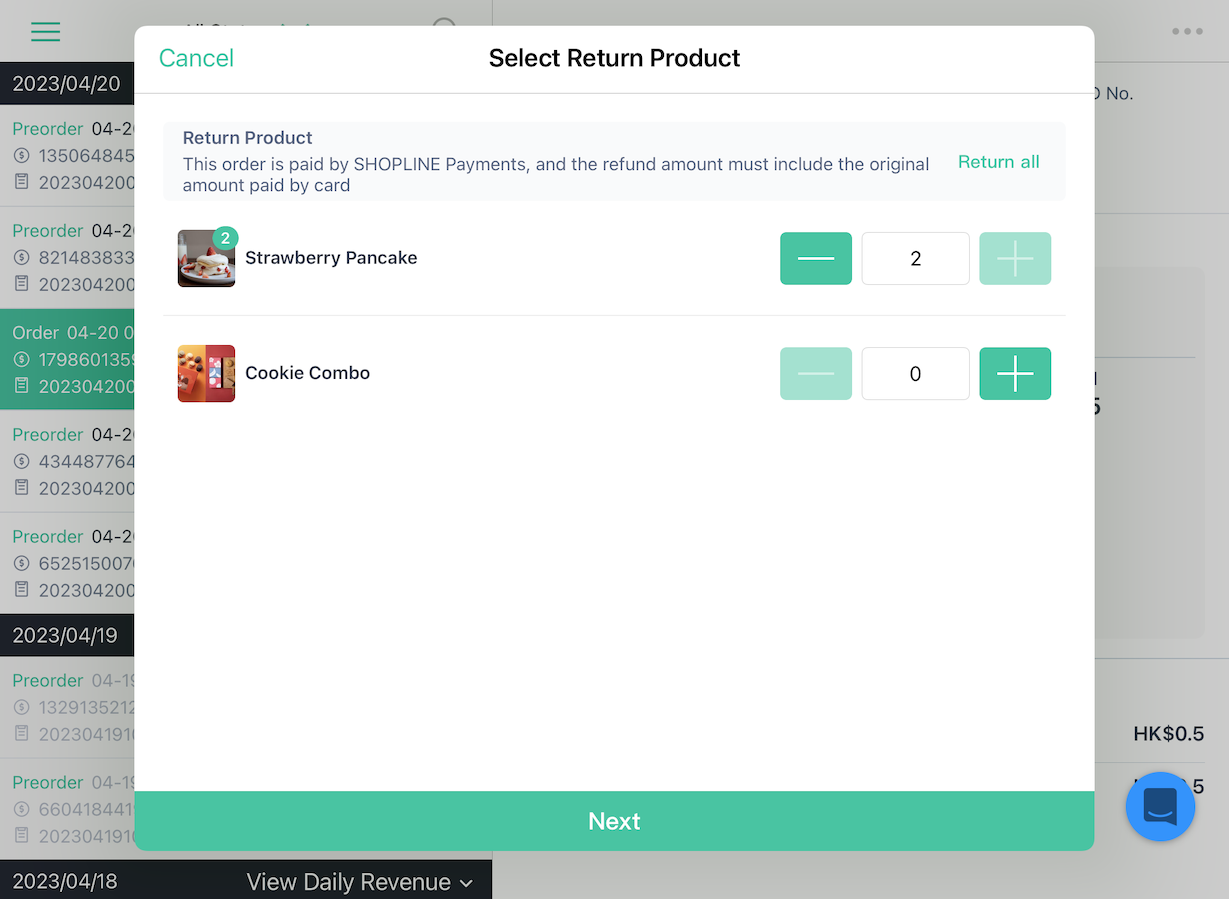
Task: Increase Cookie Combo return quantity
Action: [x=1015, y=374]
